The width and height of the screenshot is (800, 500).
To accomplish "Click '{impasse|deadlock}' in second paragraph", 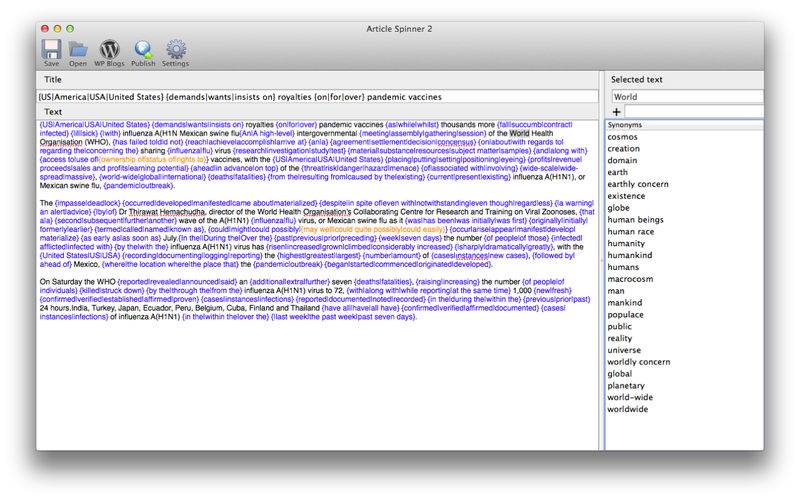I will [x=87, y=203].
